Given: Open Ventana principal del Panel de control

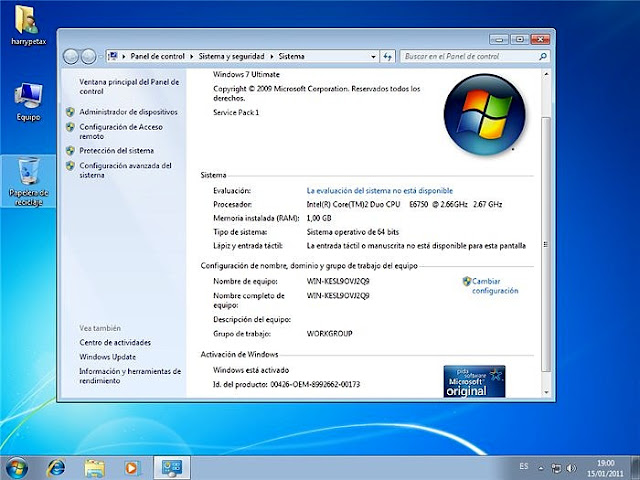Looking at the screenshot, I should tap(129, 87).
